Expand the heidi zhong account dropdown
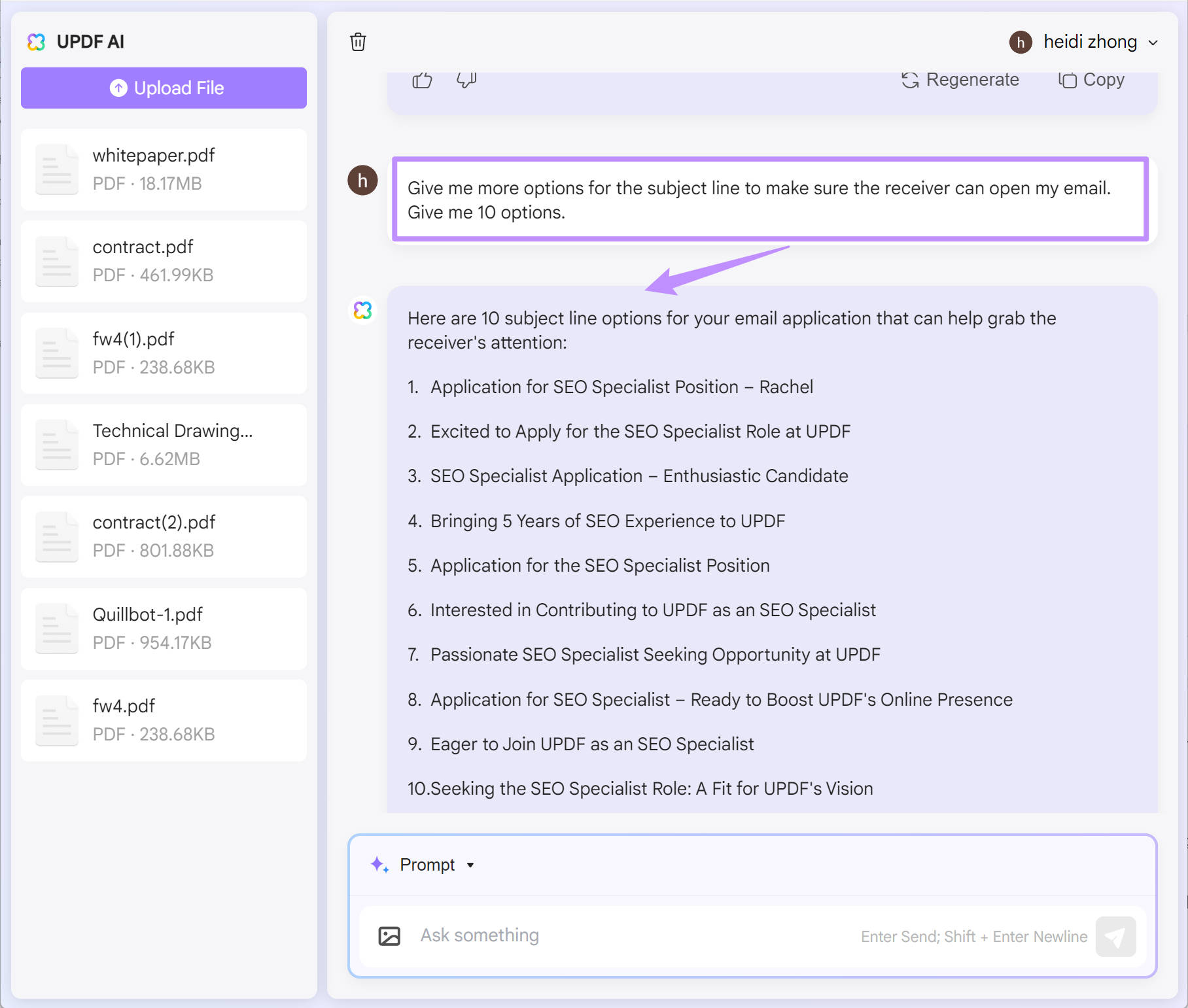The width and height of the screenshot is (1188, 1008). 1153,42
